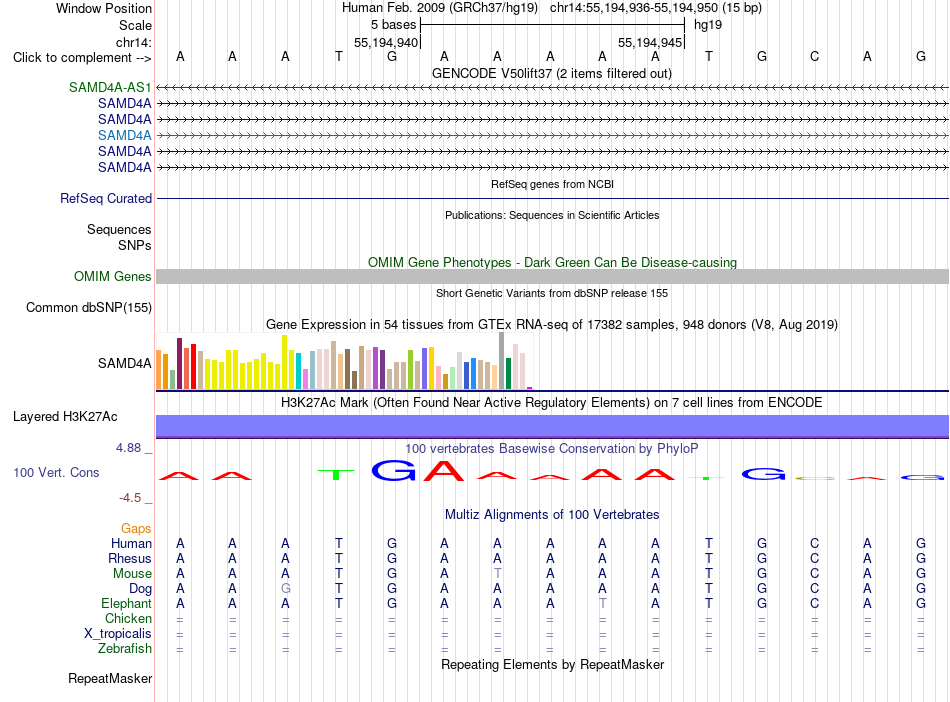Image resolution: width=950 pixels, height=702 pixels.
Task: Select the light-blue SAMD4A transcript label
Action: [x=124, y=135]
